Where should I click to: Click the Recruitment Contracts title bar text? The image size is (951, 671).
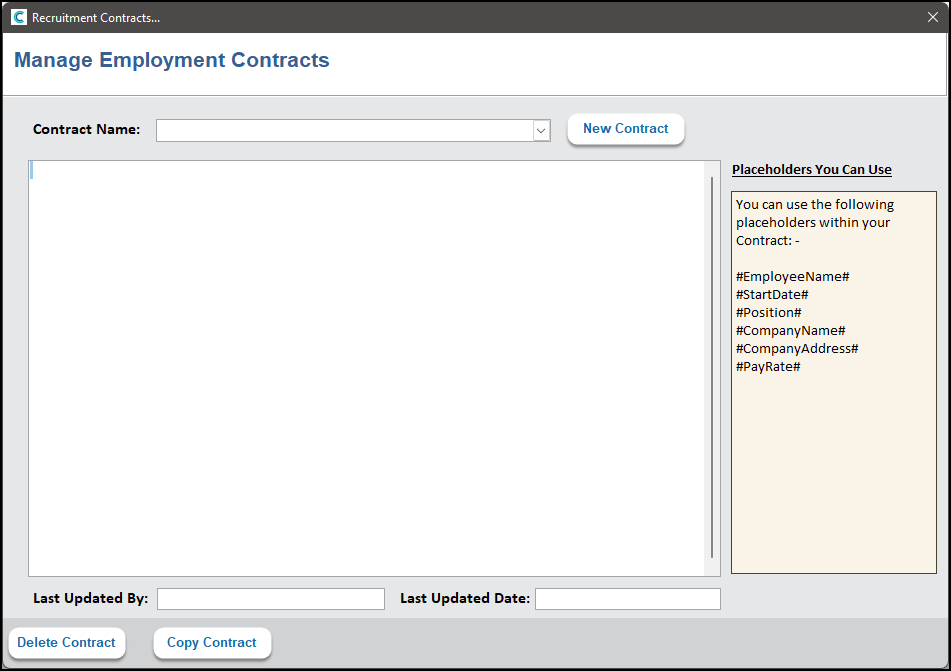pos(95,18)
